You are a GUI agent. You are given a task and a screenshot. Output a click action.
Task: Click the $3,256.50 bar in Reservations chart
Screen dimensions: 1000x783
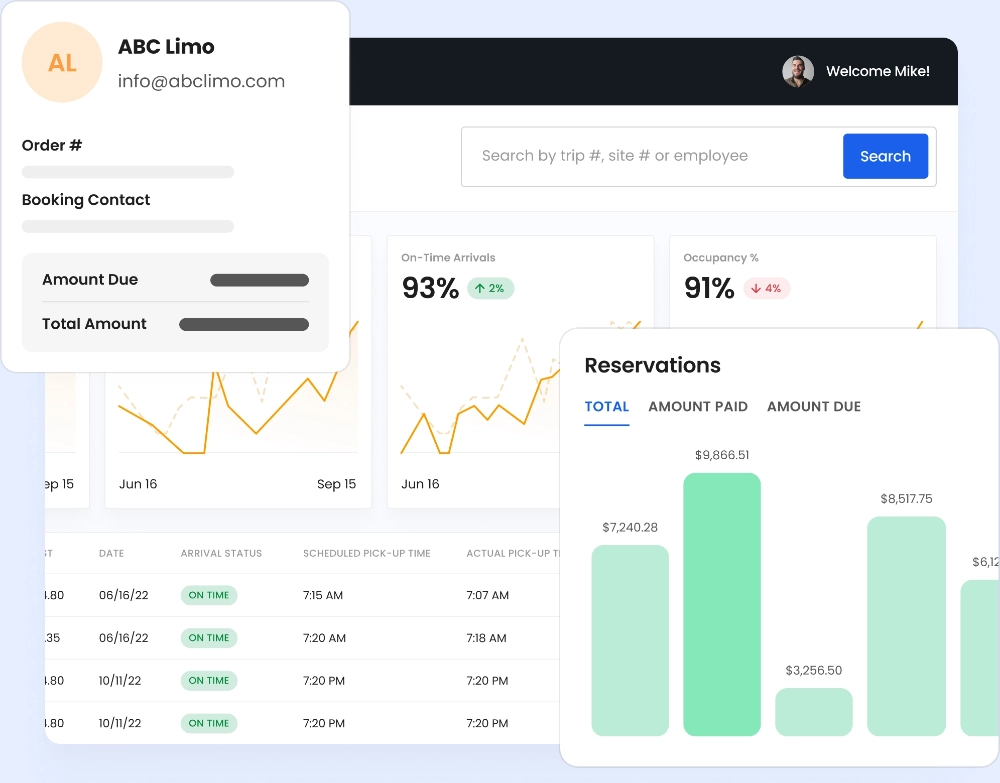[x=814, y=712]
